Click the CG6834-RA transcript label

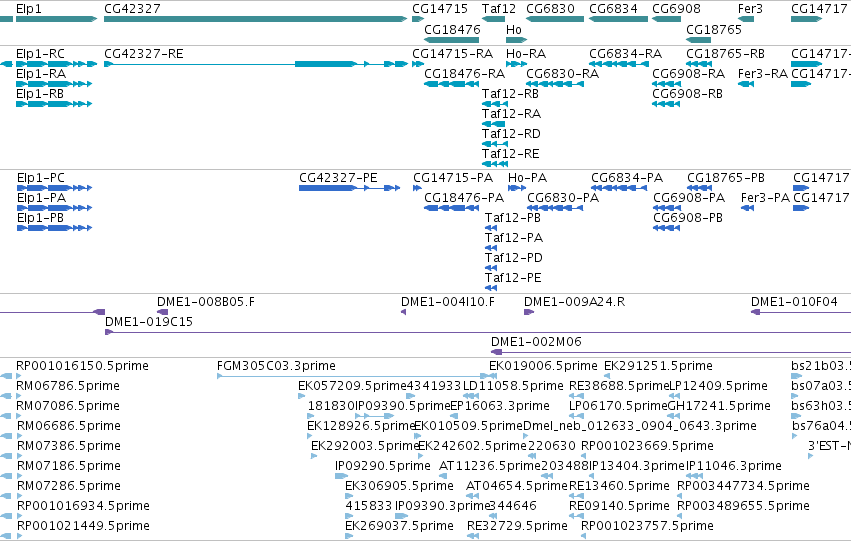(625, 54)
